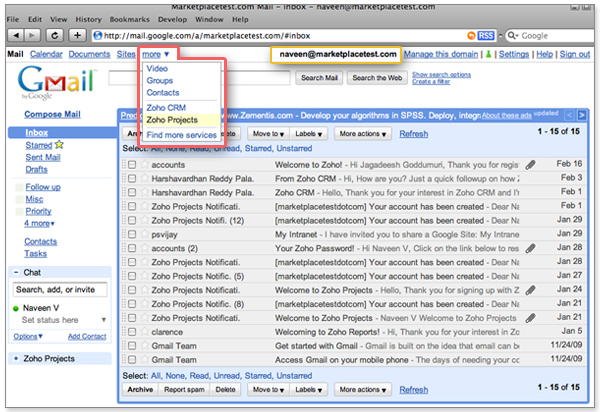Click the green labs flask icon
Viewport: 600px width, 412px height.
(x=489, y=54)
